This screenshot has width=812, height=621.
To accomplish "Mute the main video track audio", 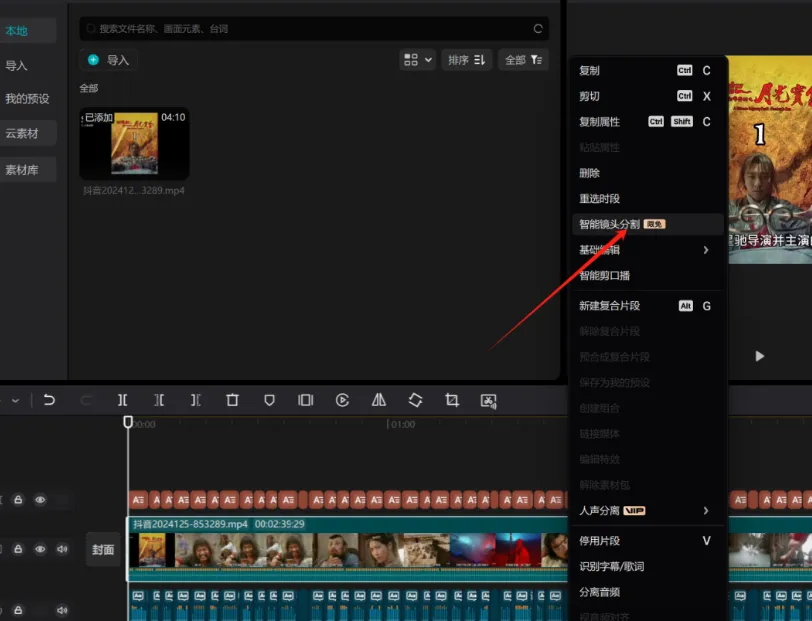I will 62,549.
